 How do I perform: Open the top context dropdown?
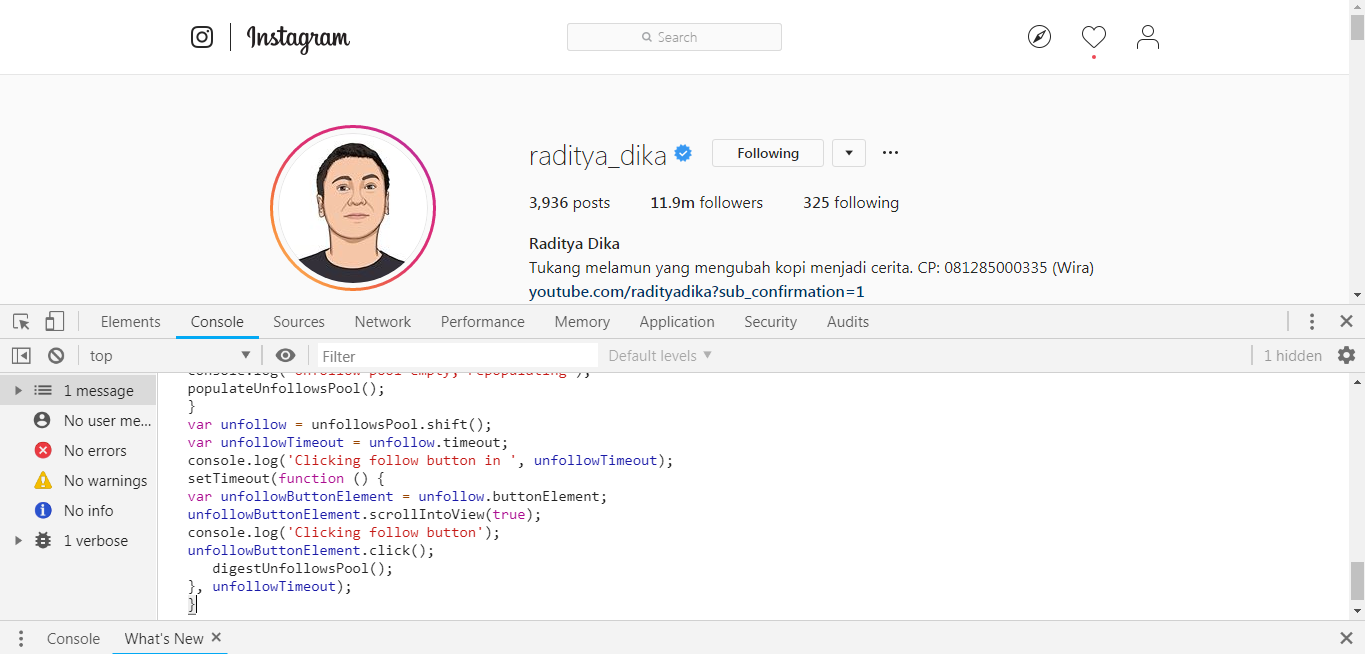pos(170,355)
